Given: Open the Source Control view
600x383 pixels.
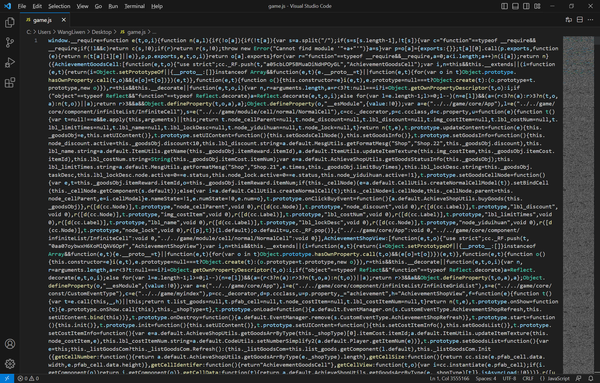Looking at the screenshot, I should [10, 42].
